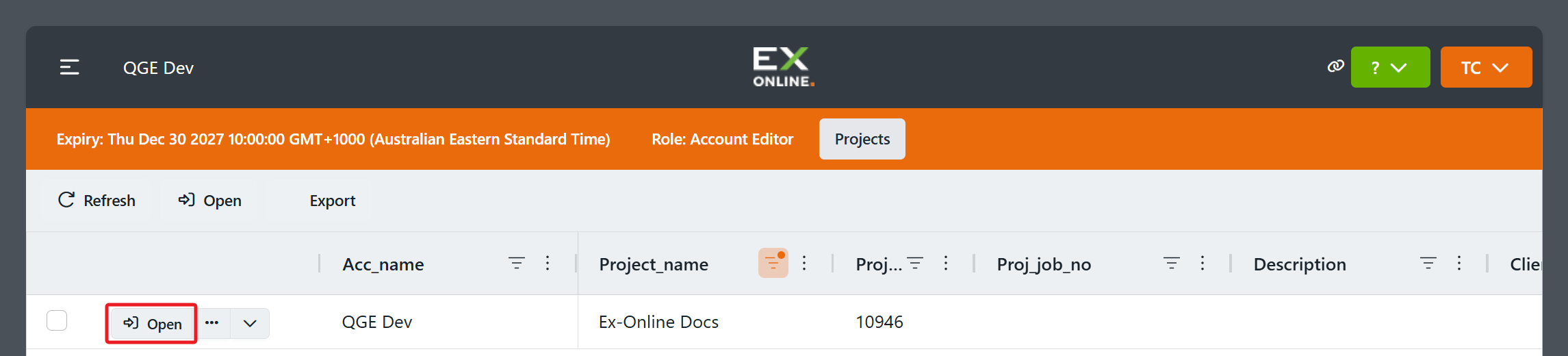Refresh the project list
This screenshot has width=1568, height=356.
tap(97, 201)
